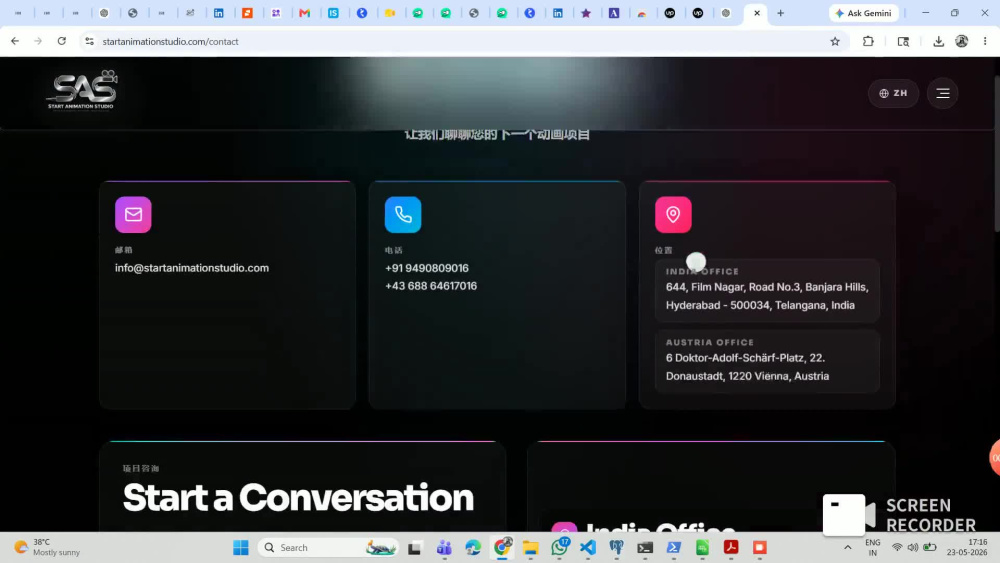
Task: Open the weather widget showing 38°C
Action: click(48, 548)
